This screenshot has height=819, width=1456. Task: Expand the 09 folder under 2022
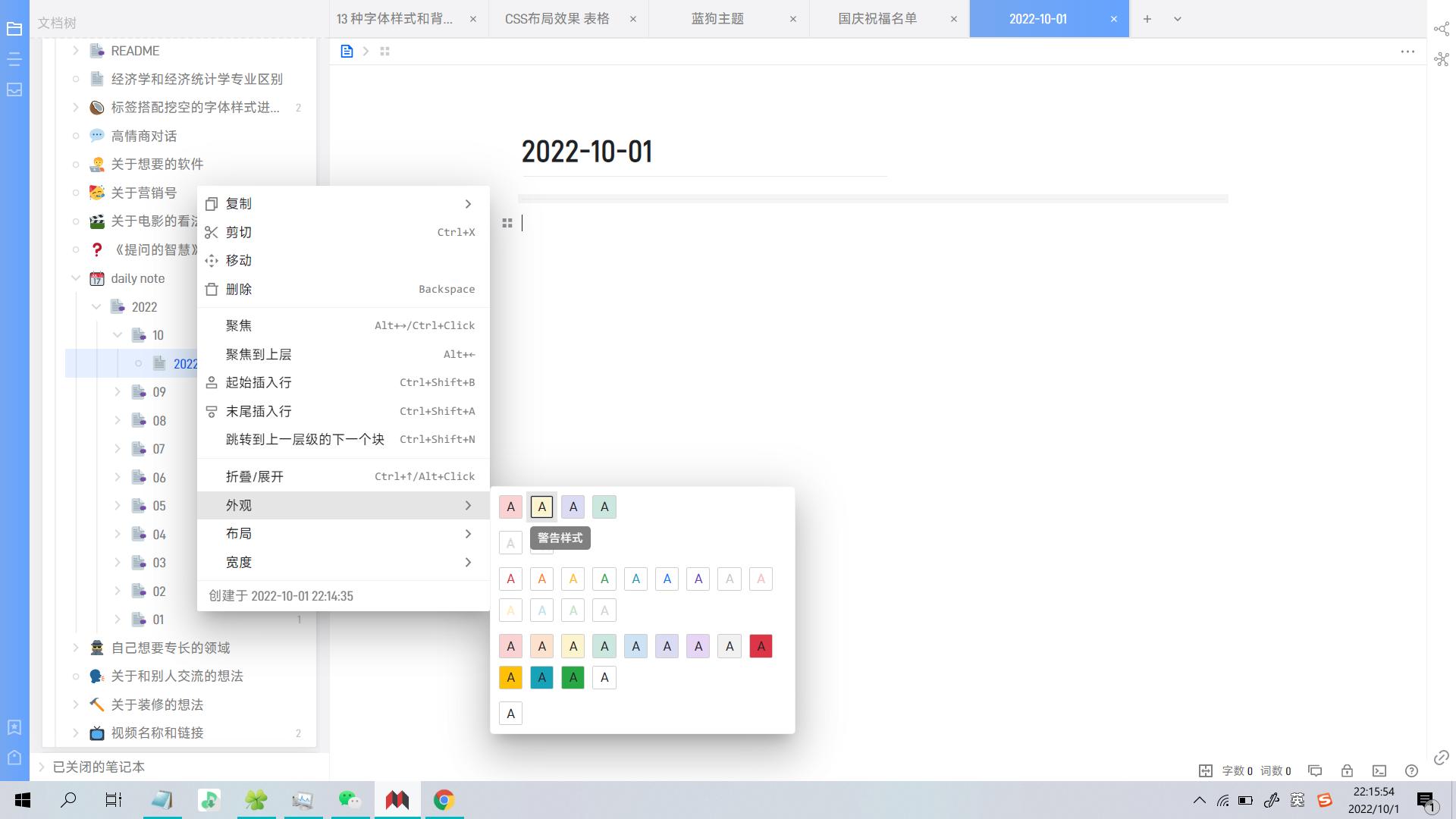(118, 392)
